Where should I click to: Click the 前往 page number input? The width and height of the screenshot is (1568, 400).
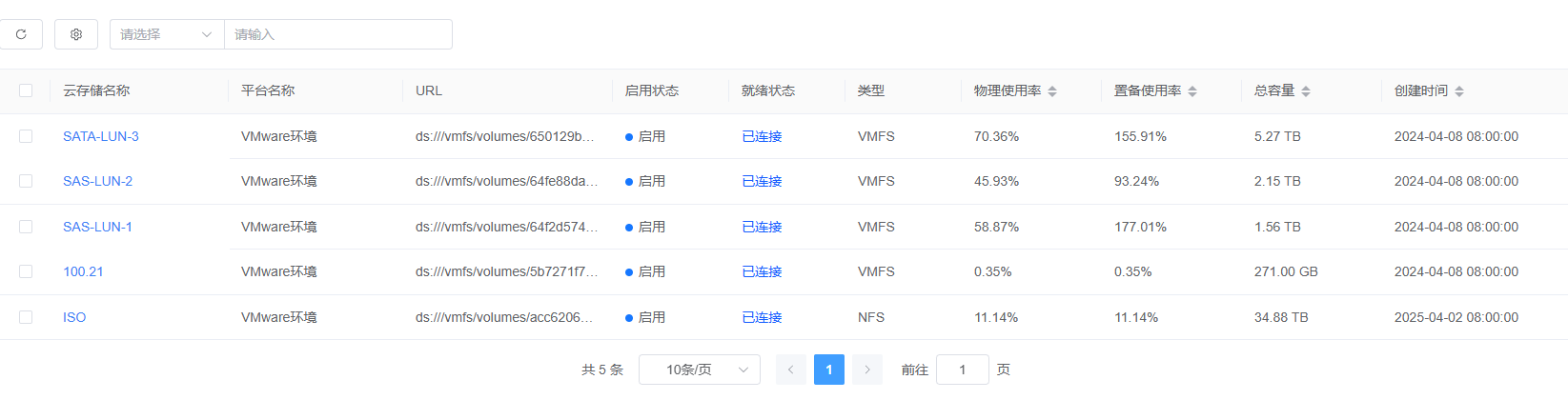[963, 370]
